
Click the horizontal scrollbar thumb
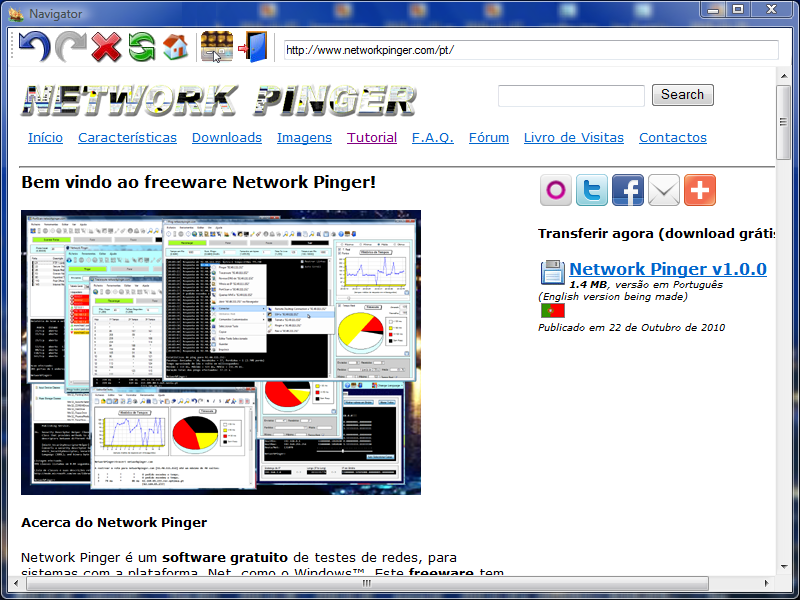coord(367,583)
